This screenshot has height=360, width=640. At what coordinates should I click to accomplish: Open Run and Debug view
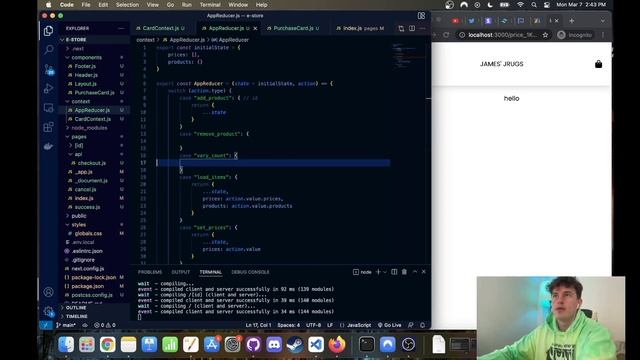[x=49, y=88]
